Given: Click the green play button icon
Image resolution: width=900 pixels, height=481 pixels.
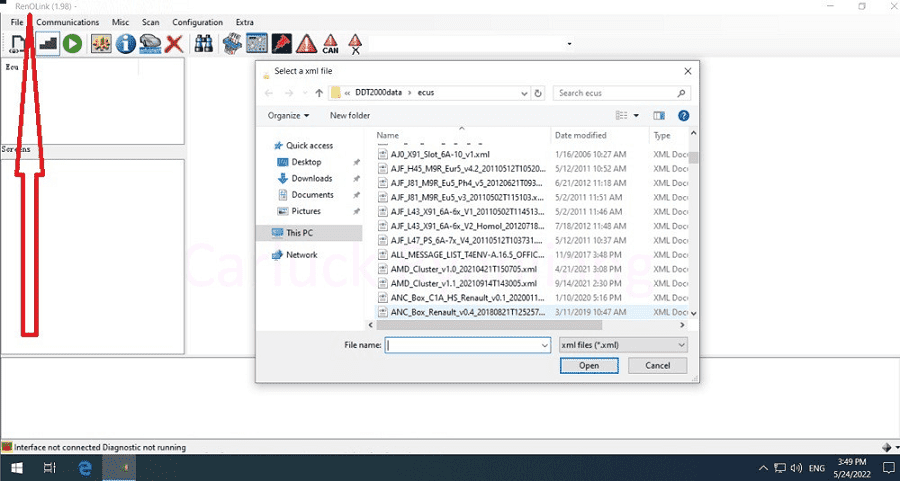Looking at the screenshot, I should coord(72,44).
